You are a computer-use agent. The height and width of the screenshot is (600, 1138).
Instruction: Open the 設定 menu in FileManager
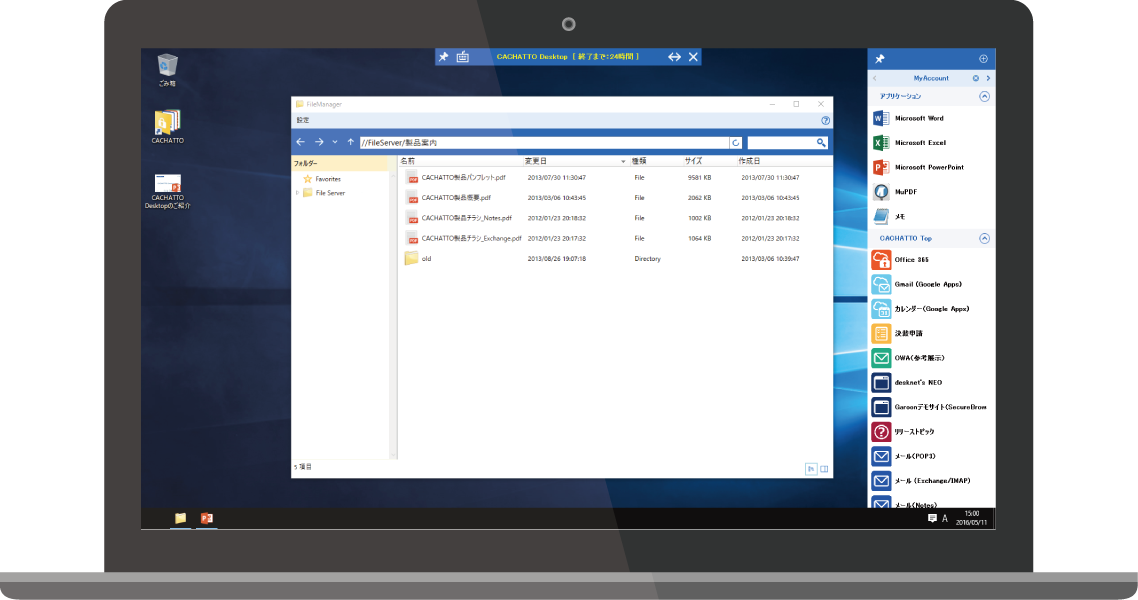point(303,120)
